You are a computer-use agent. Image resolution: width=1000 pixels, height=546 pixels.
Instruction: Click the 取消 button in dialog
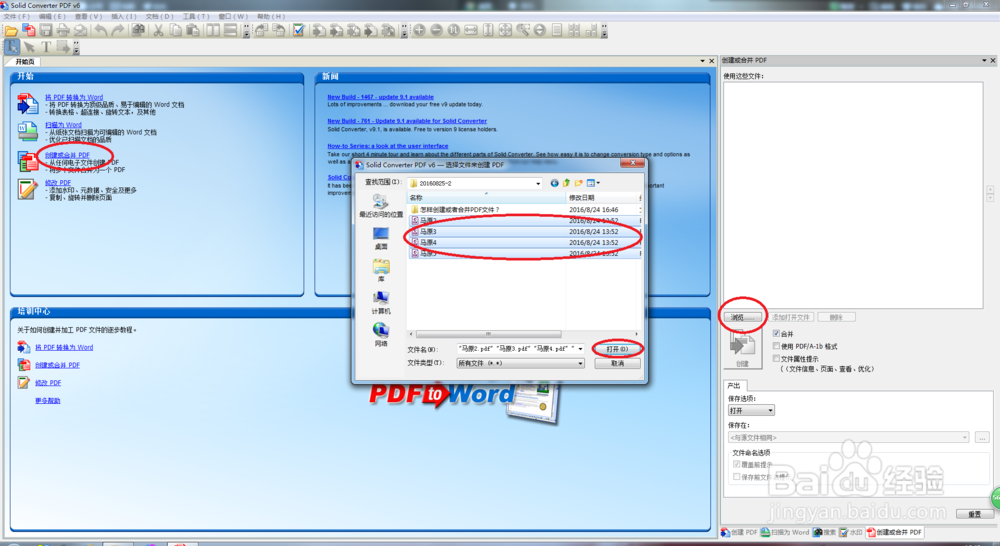pos(617,363)
